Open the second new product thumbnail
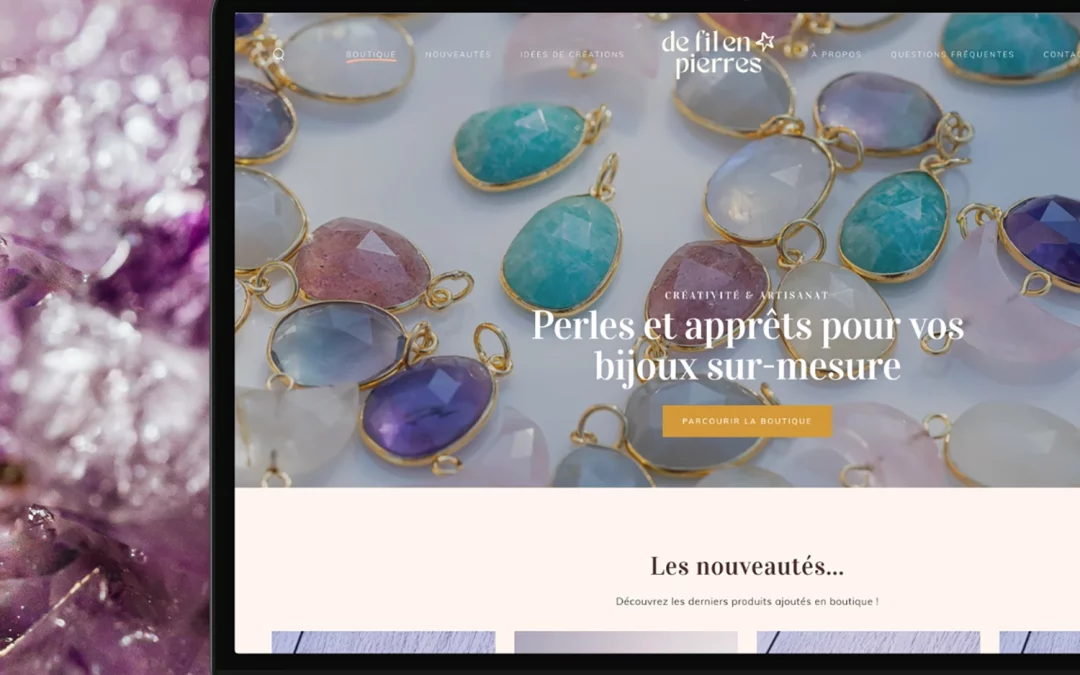 coord(625,642)
